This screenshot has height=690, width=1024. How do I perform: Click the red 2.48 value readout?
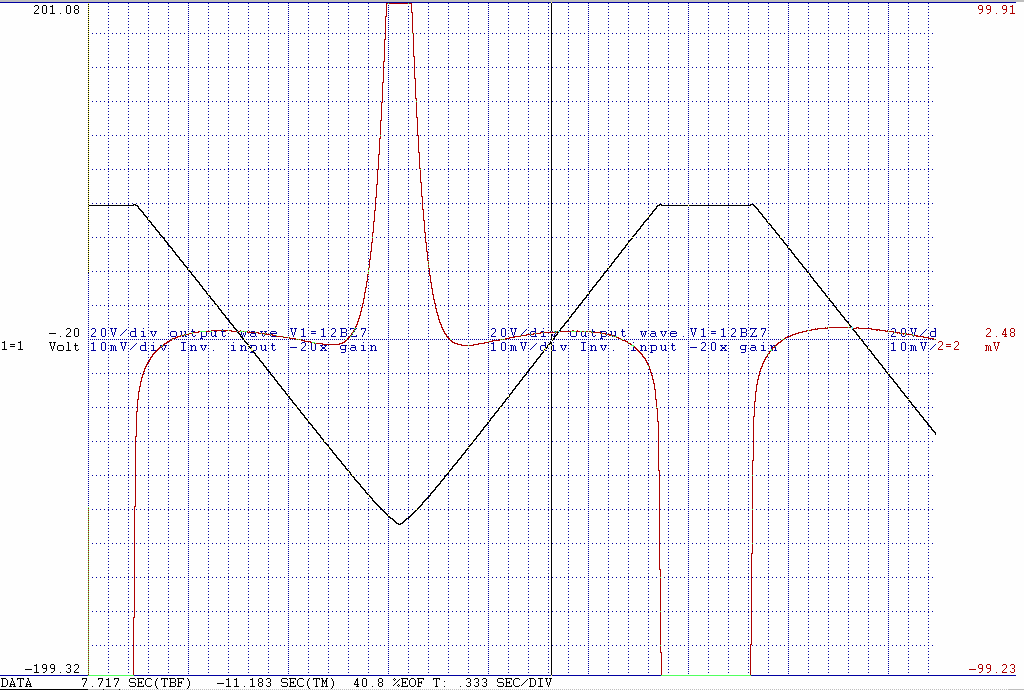point(999,333)
